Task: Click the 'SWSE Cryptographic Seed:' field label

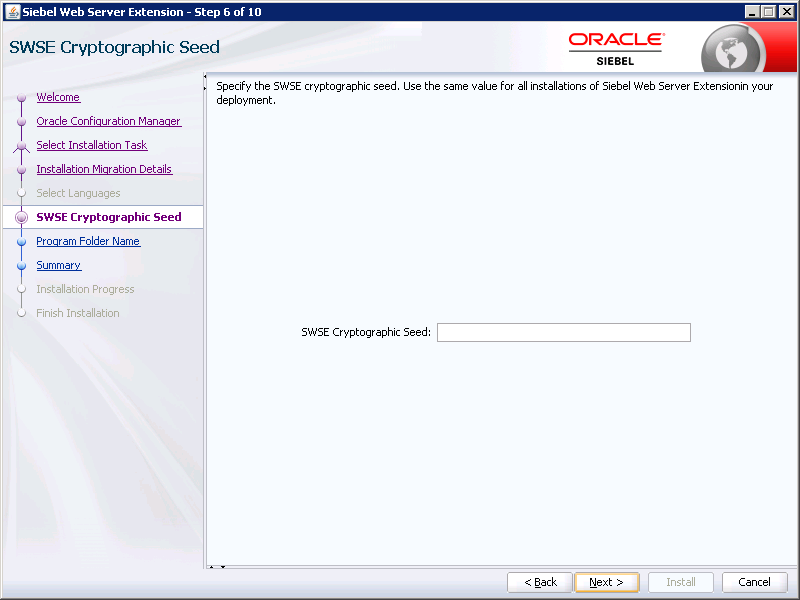Action: click(366, 332)
